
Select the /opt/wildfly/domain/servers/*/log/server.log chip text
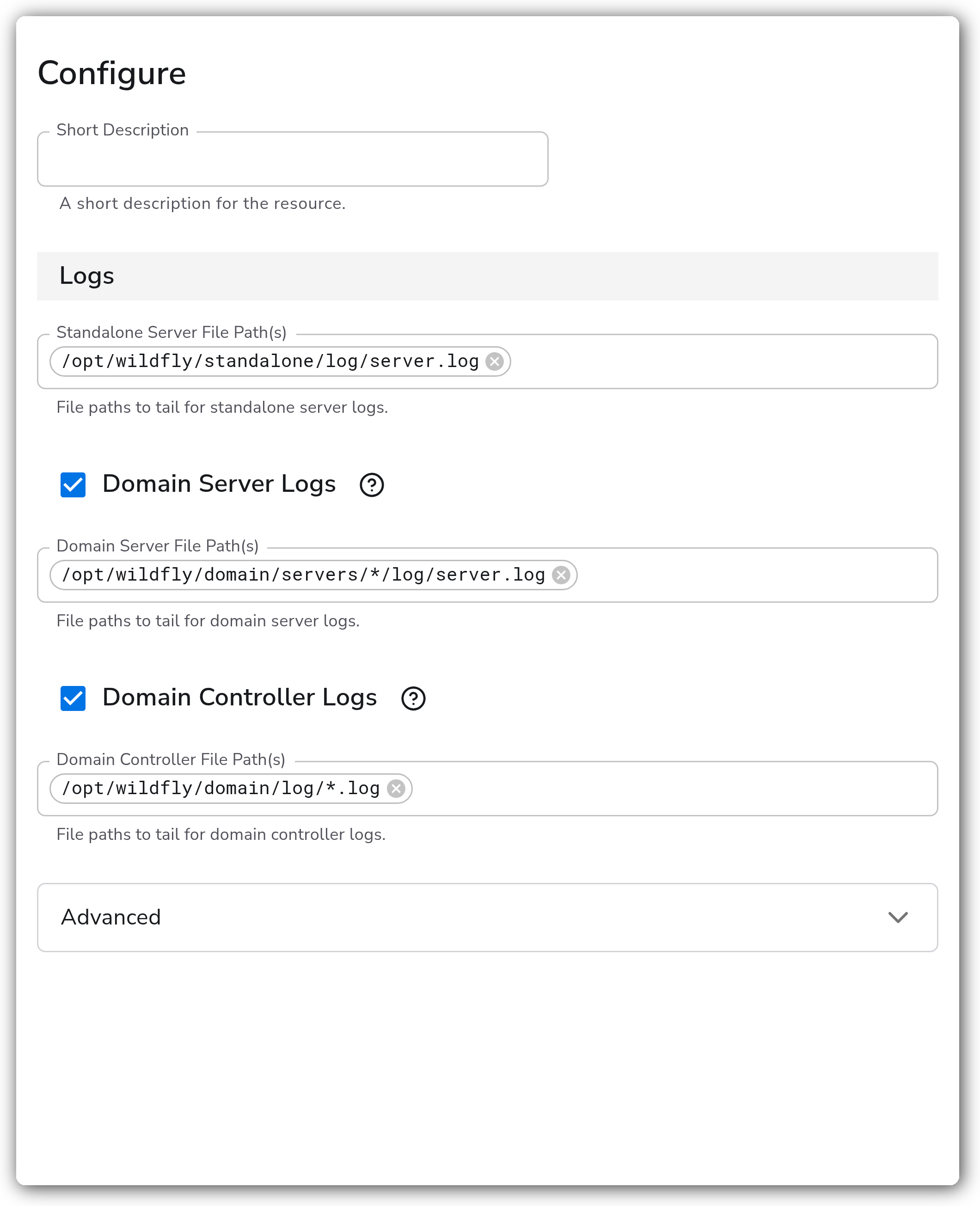(303, 575)
